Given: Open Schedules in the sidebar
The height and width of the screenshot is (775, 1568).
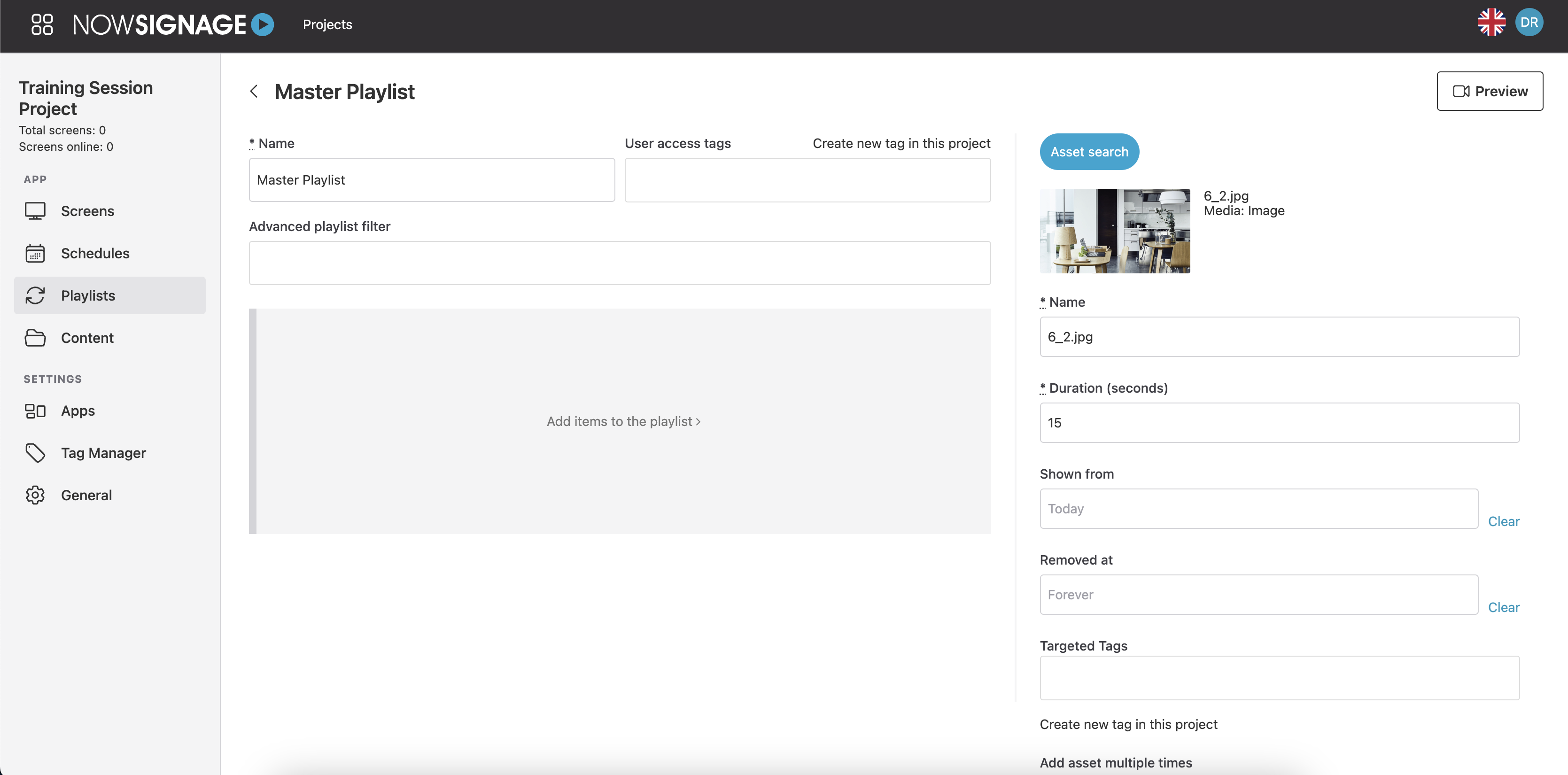Looking at the screenshot, I should [109, 253].
